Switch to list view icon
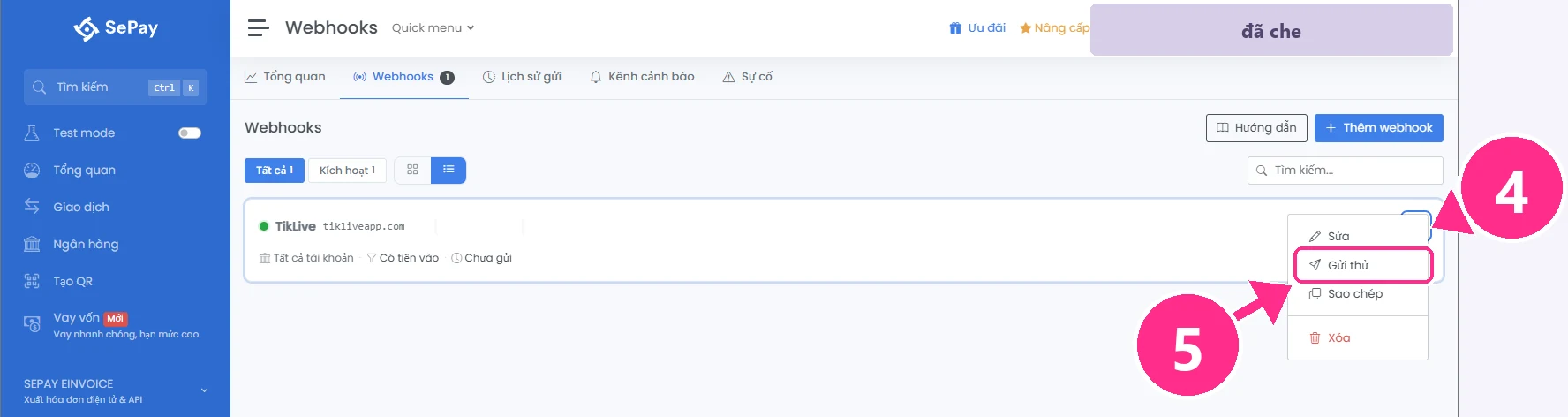 coord(449,170)
